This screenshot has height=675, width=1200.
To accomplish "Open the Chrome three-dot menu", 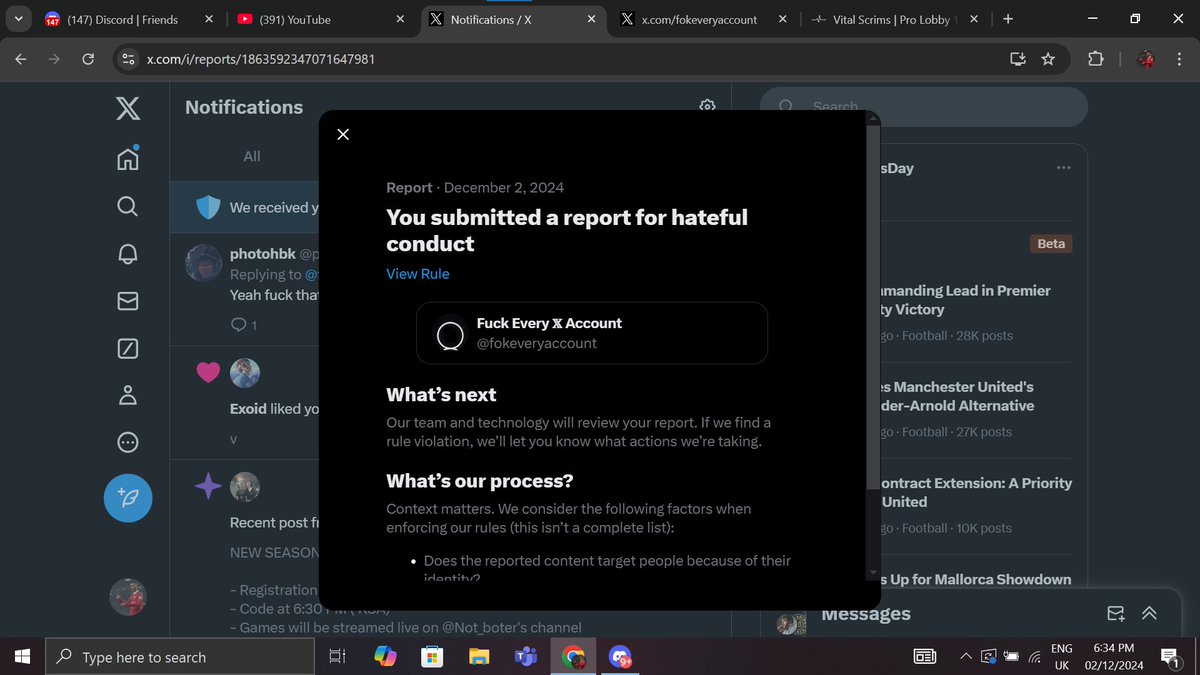I will pos(1179,59).
